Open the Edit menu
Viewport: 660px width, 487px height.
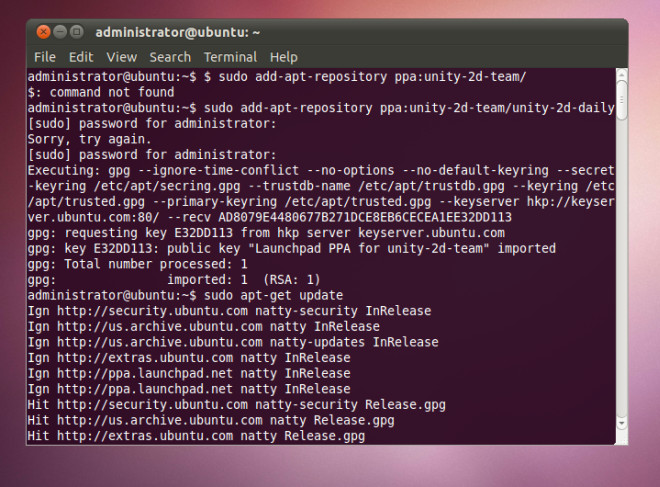[x=81, y=57]
